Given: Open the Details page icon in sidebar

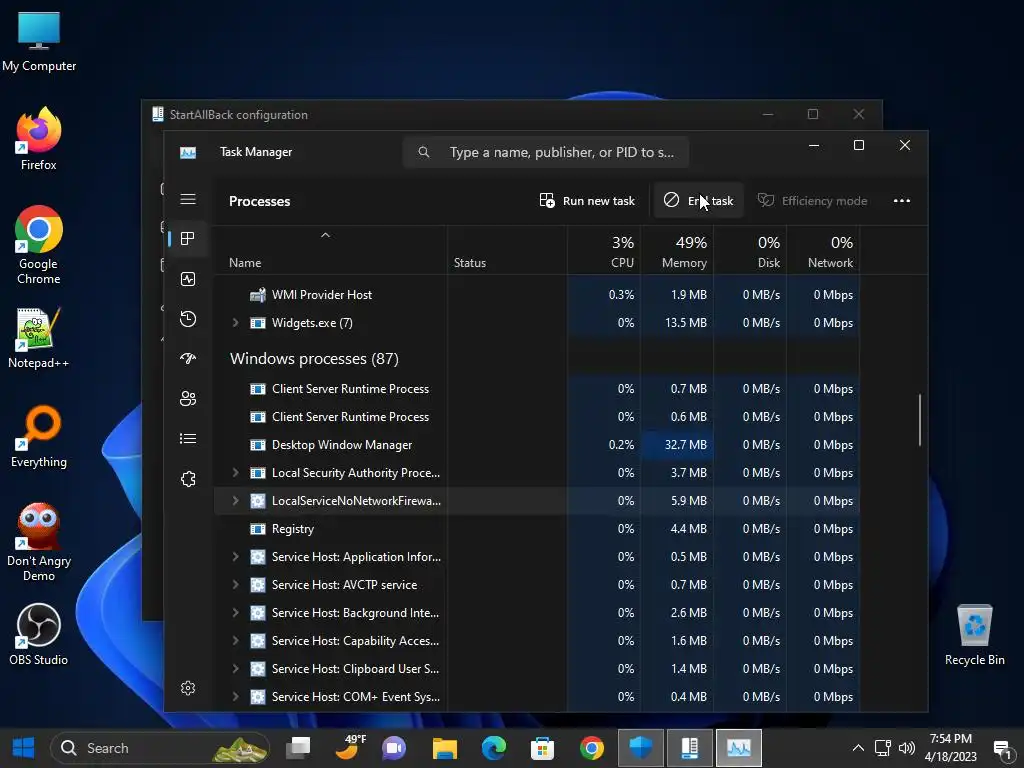Looking at the screenshot, I should (x=188, y=439).
